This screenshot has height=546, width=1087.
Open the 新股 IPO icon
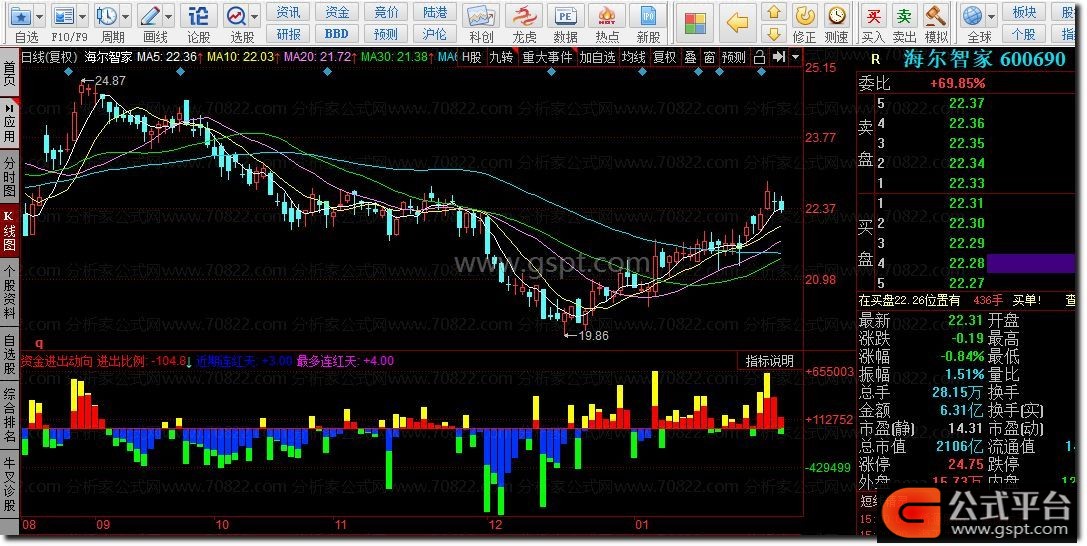[648, 16]
